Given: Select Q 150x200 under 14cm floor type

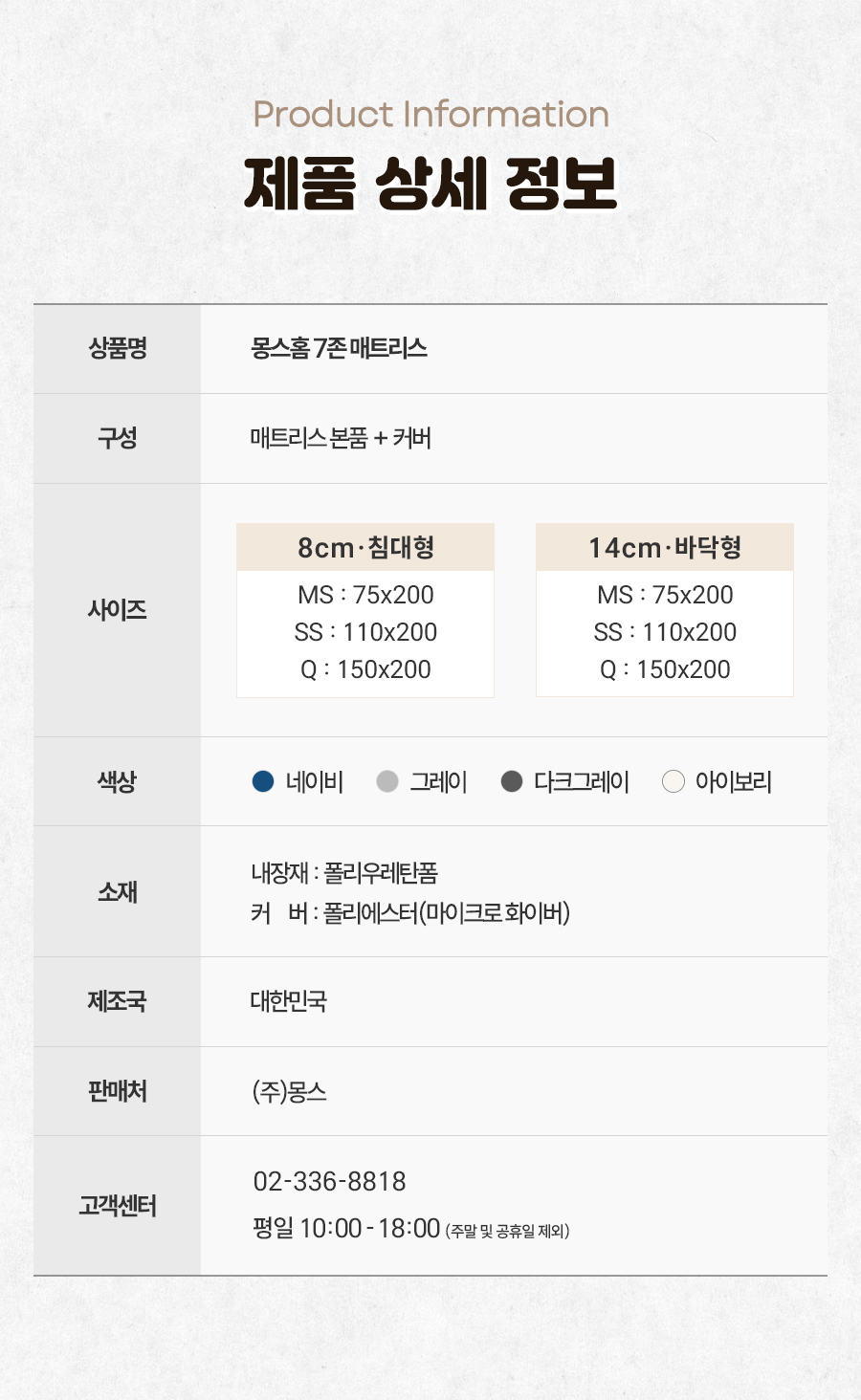Looking at the screenshot, I should (x=665, y=669).
